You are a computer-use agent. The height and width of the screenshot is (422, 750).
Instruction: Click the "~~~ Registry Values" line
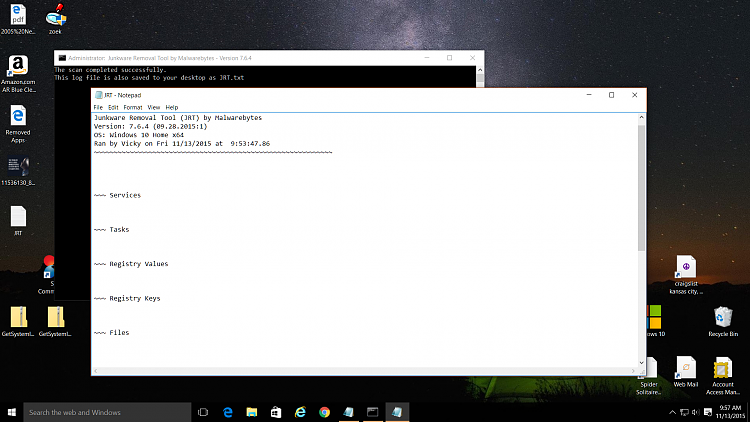pos(131,264)
